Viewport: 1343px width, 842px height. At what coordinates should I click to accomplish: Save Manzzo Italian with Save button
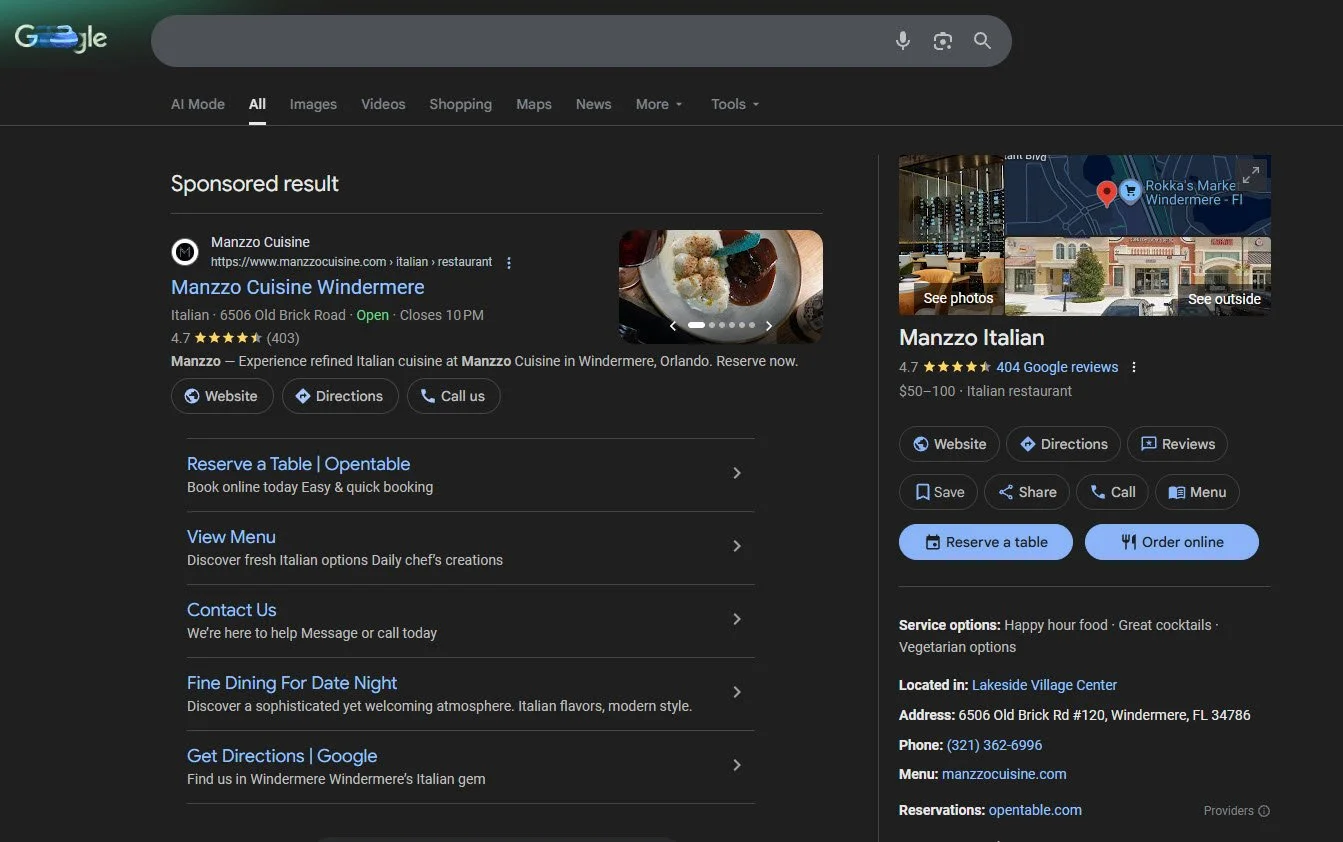click(x=938, y=492)
